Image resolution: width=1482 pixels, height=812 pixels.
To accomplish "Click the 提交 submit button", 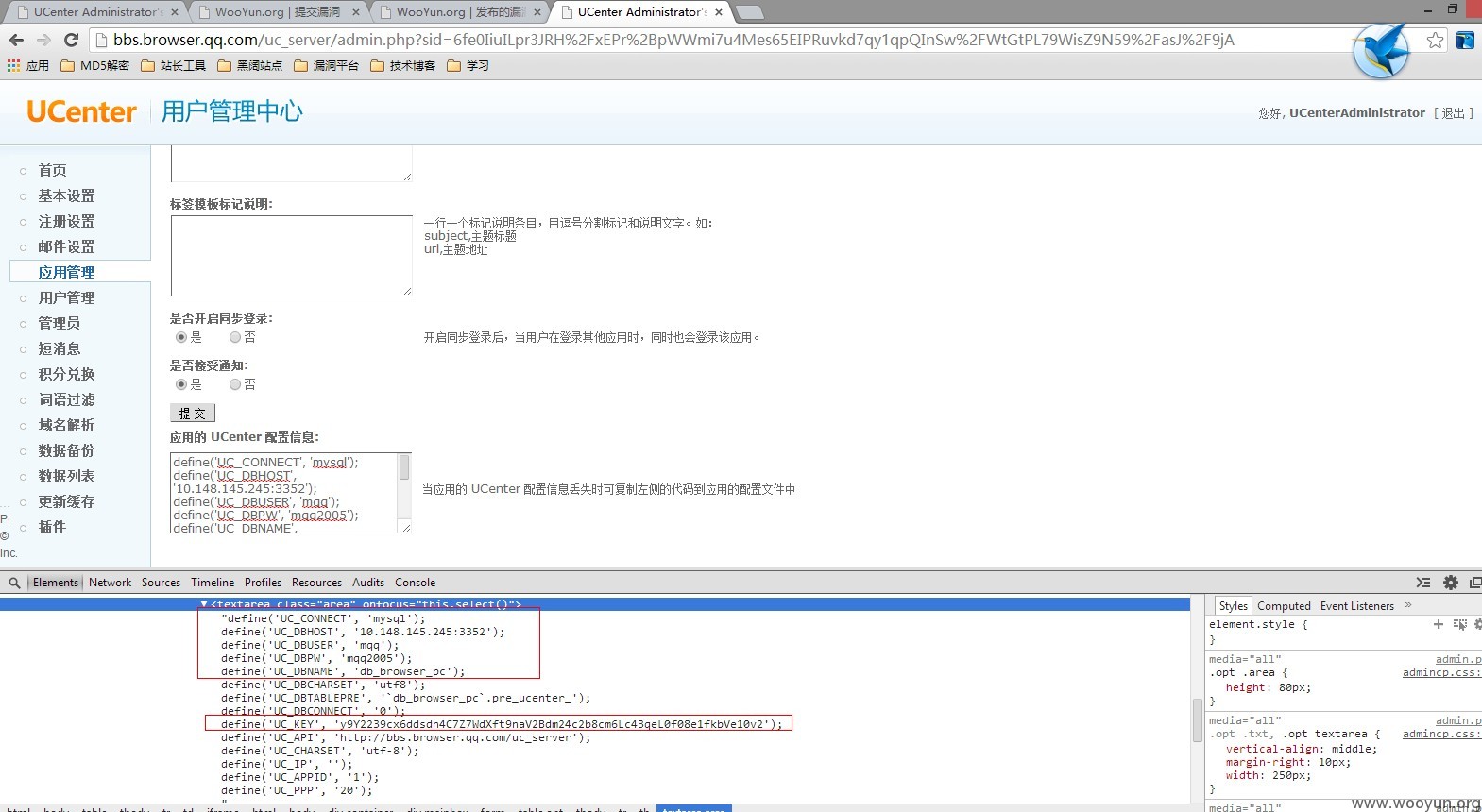I will pos(193,414).
